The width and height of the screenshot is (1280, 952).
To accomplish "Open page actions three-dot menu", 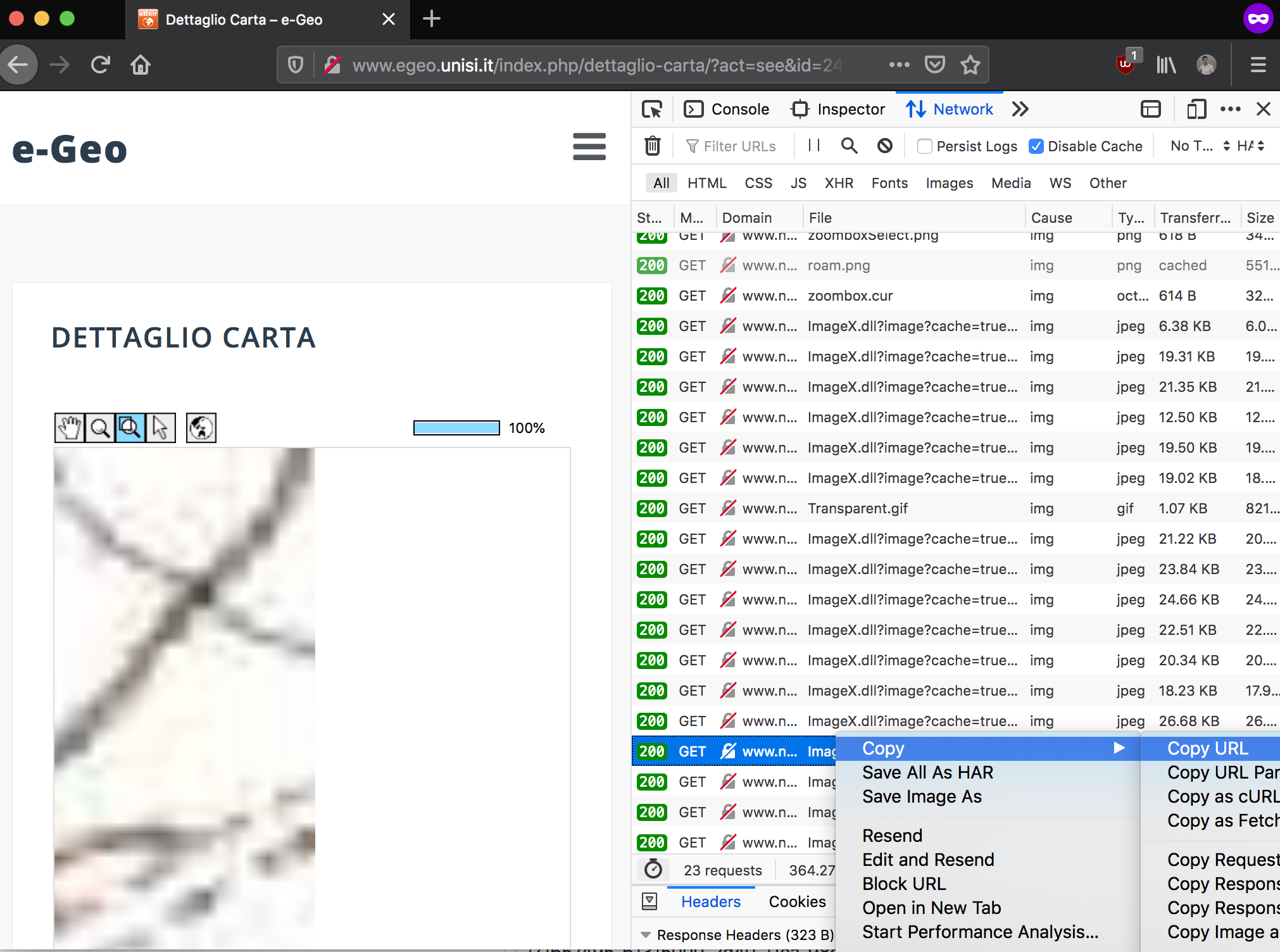I will (899, 65).
